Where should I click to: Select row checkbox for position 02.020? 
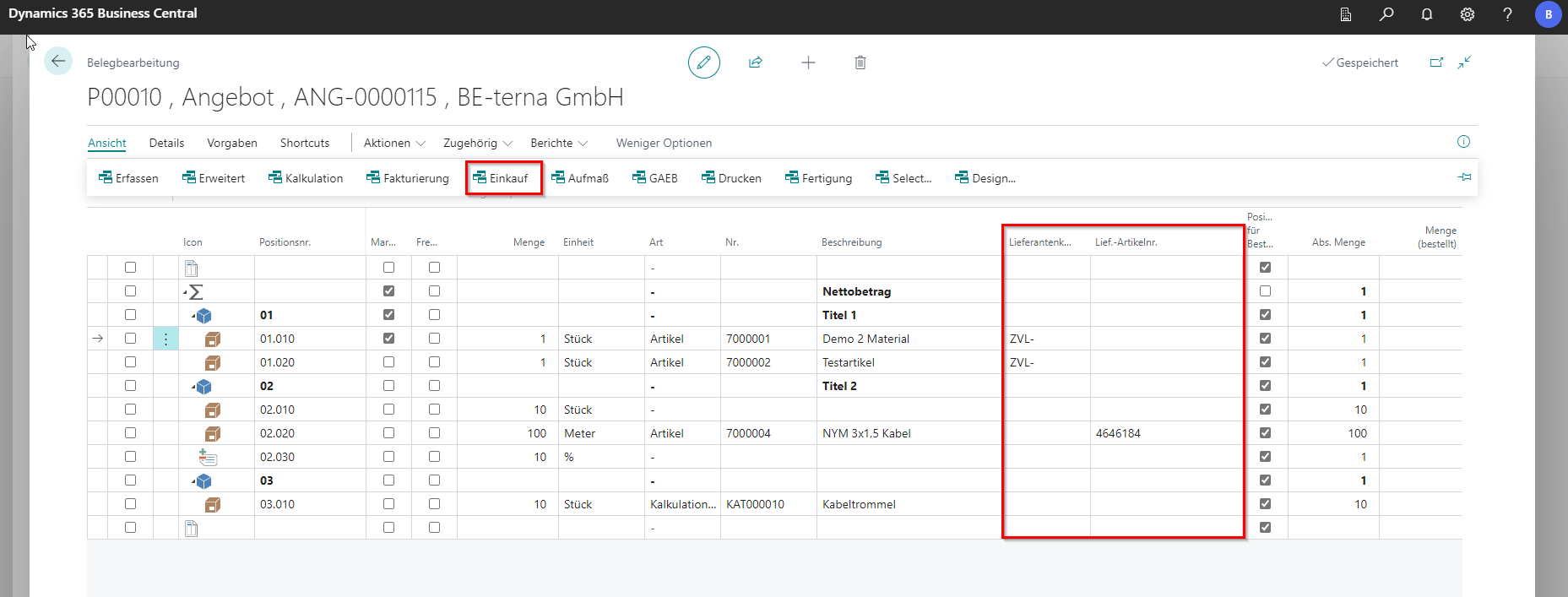[130, 433]
